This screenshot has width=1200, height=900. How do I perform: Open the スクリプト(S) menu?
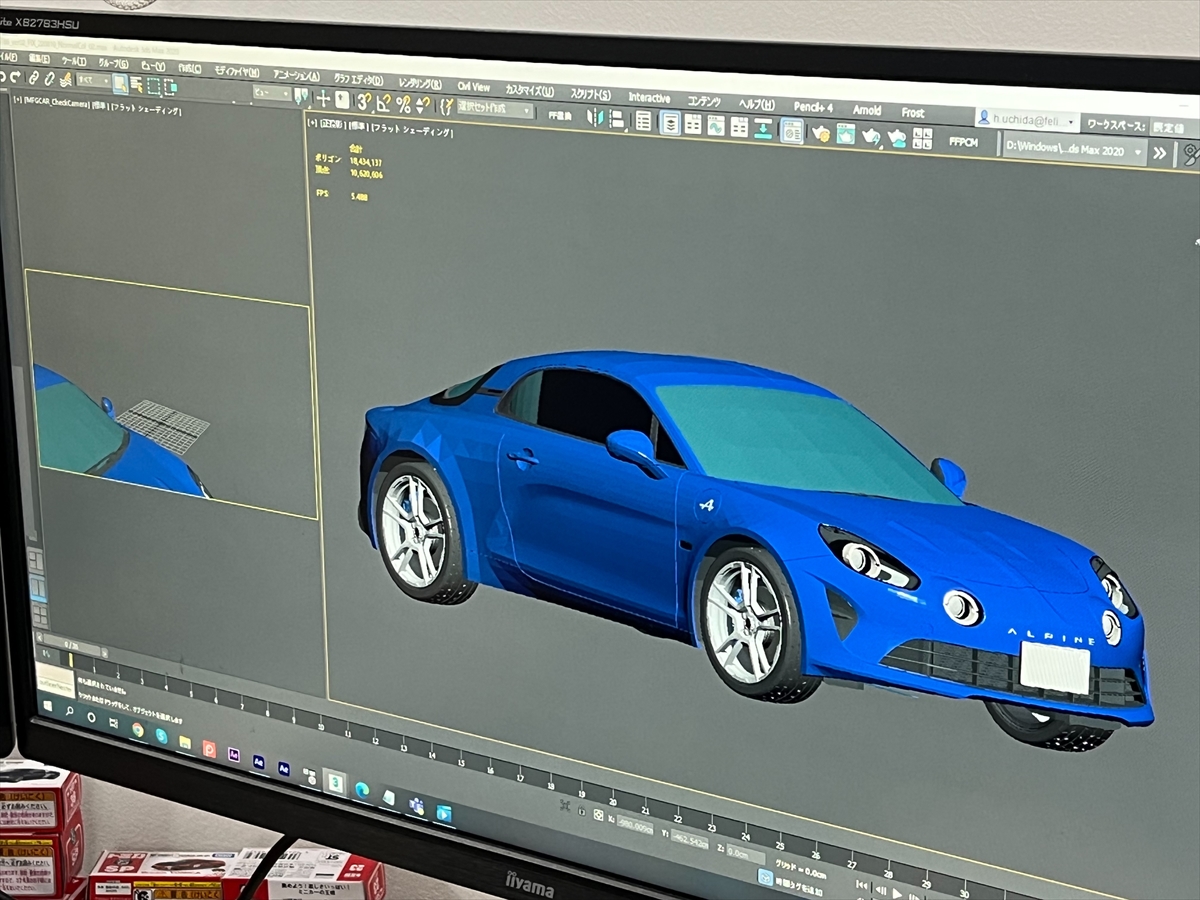592,95
